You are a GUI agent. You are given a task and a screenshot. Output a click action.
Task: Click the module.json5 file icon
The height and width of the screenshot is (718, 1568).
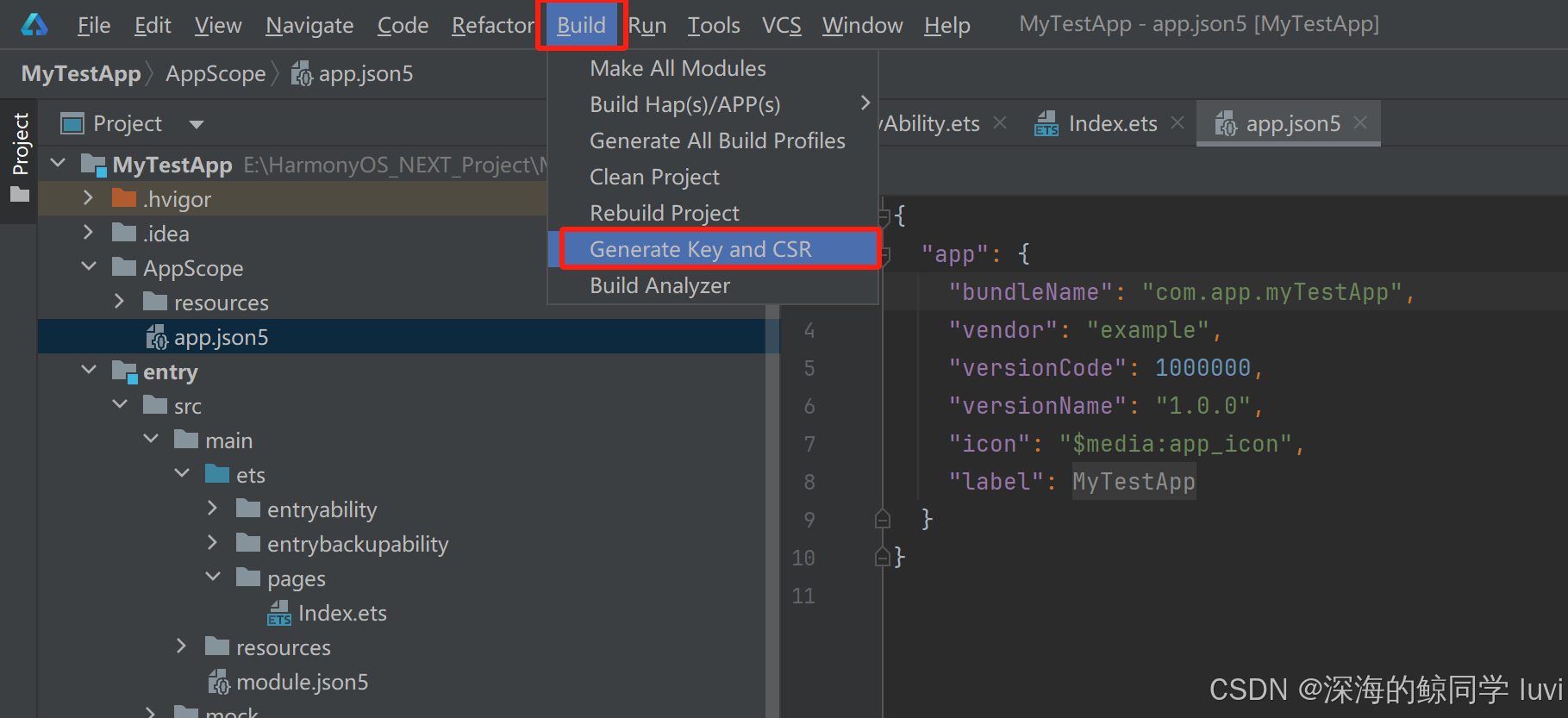pos(219,683)
